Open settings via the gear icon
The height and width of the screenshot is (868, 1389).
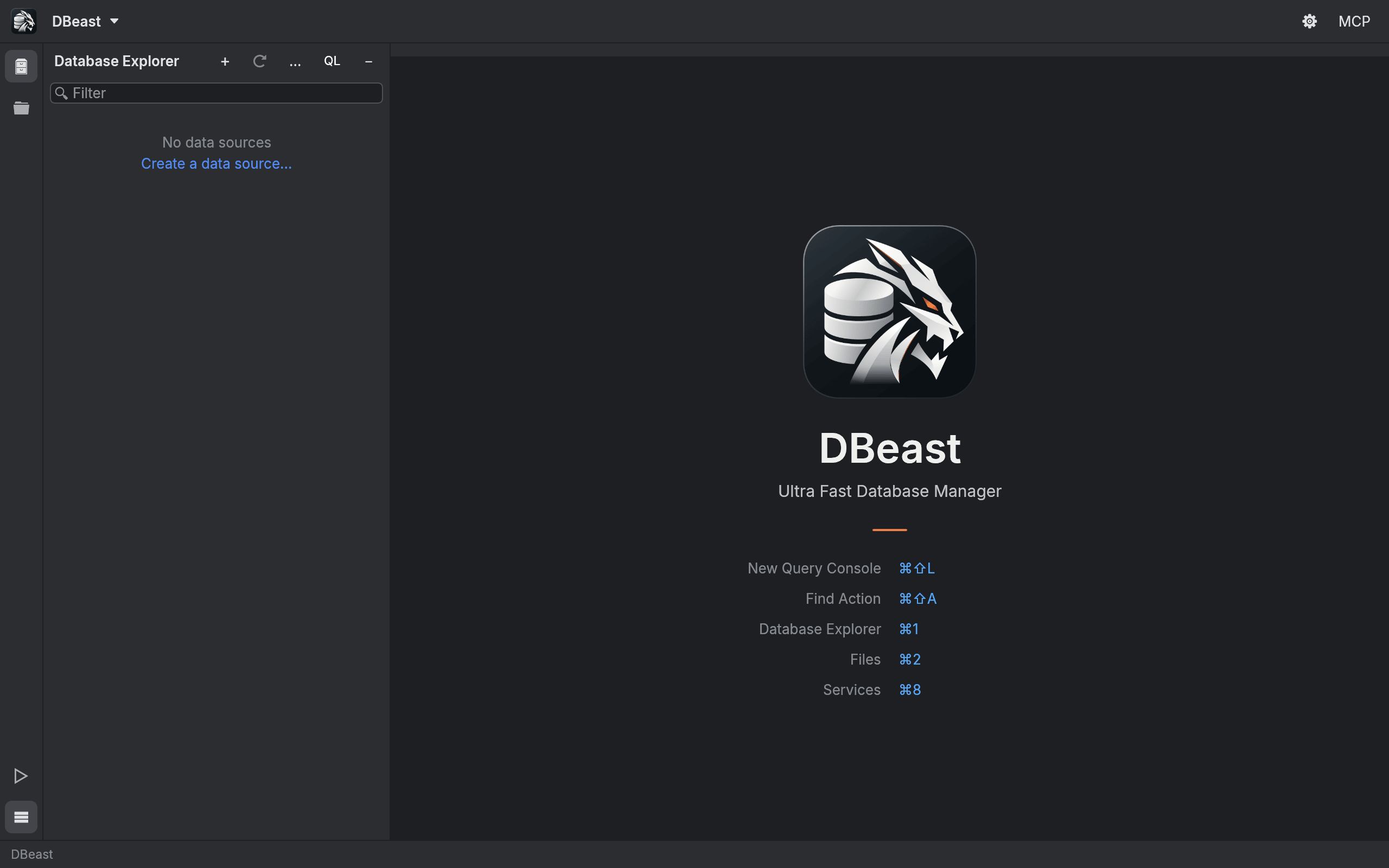(x=1309, y=21)
